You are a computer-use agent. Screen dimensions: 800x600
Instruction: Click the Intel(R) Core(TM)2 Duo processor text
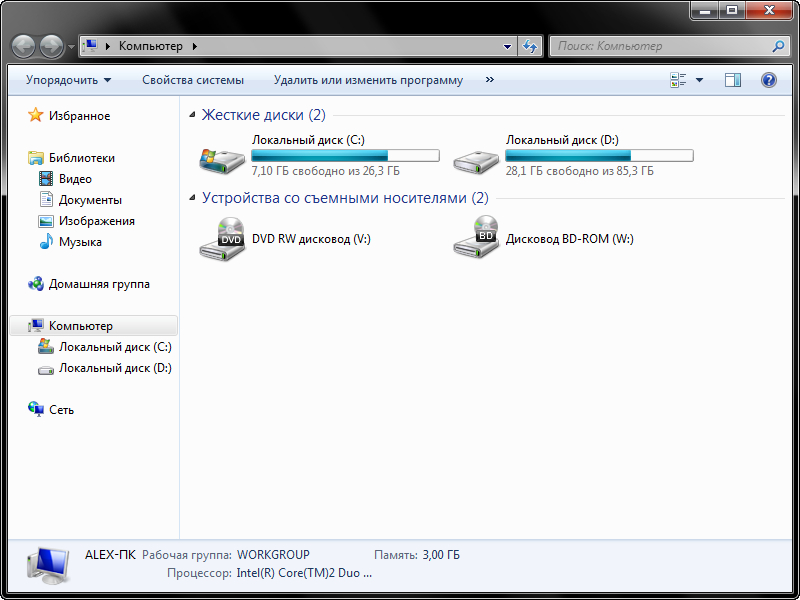pyautogui.click(x=304, y=573)
